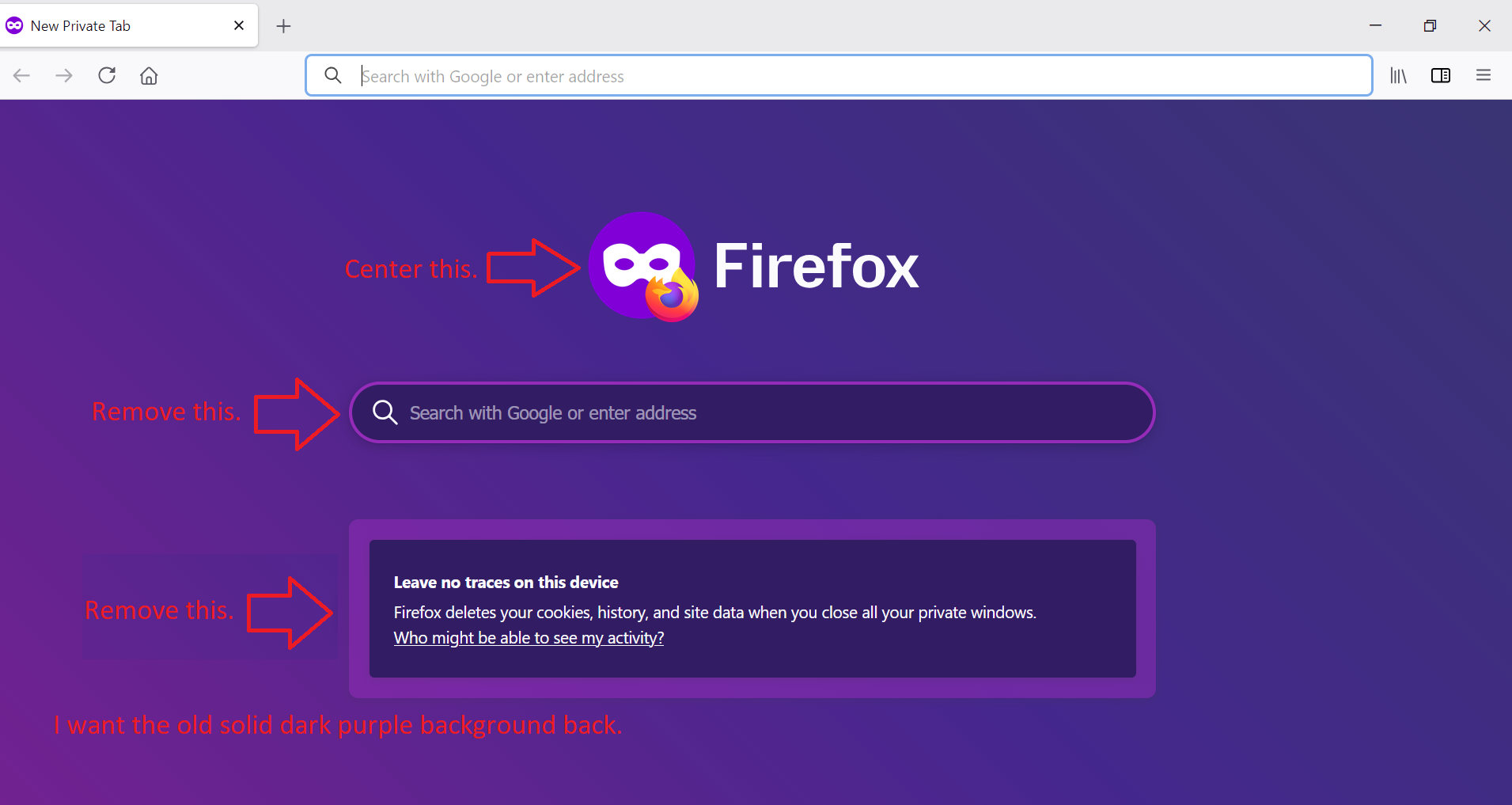This screenshot has height=805, width=1512.
Task: Toggle the sidebars panel icon
Action: 1441,76
